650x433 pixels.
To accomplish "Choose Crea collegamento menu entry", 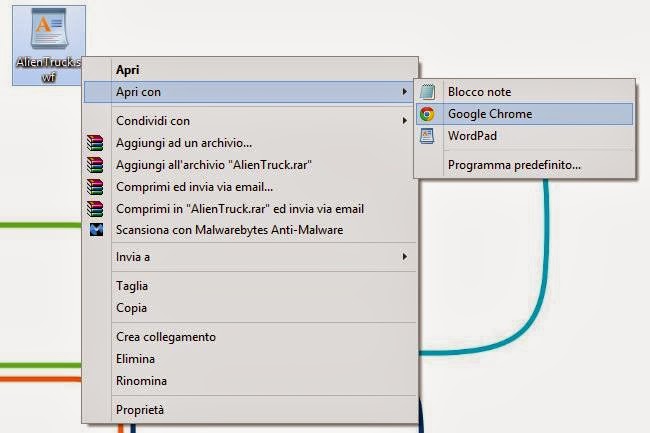I will coord(250,337).
